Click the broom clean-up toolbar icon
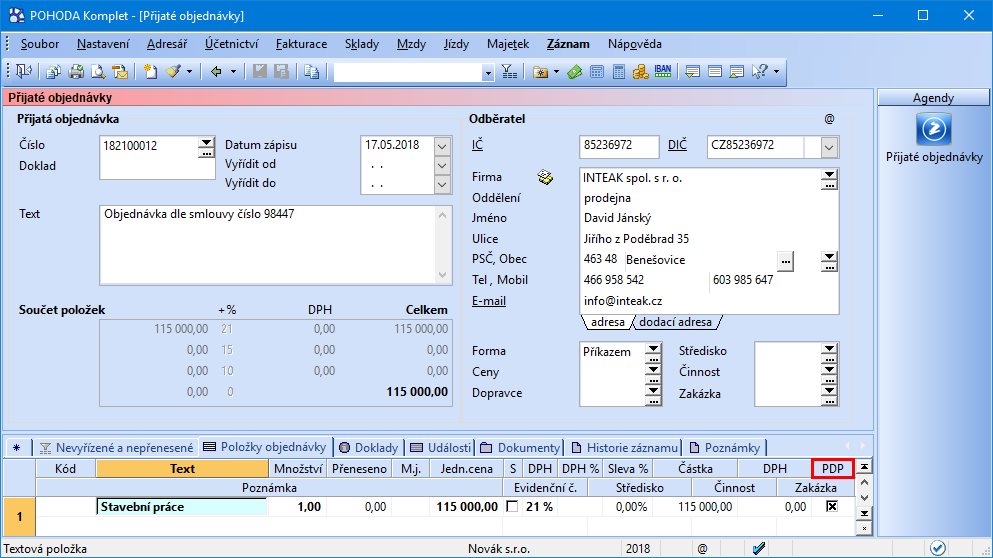Image resolution: width=993 pixels, height=558 pixels. (x=173, y=72)
